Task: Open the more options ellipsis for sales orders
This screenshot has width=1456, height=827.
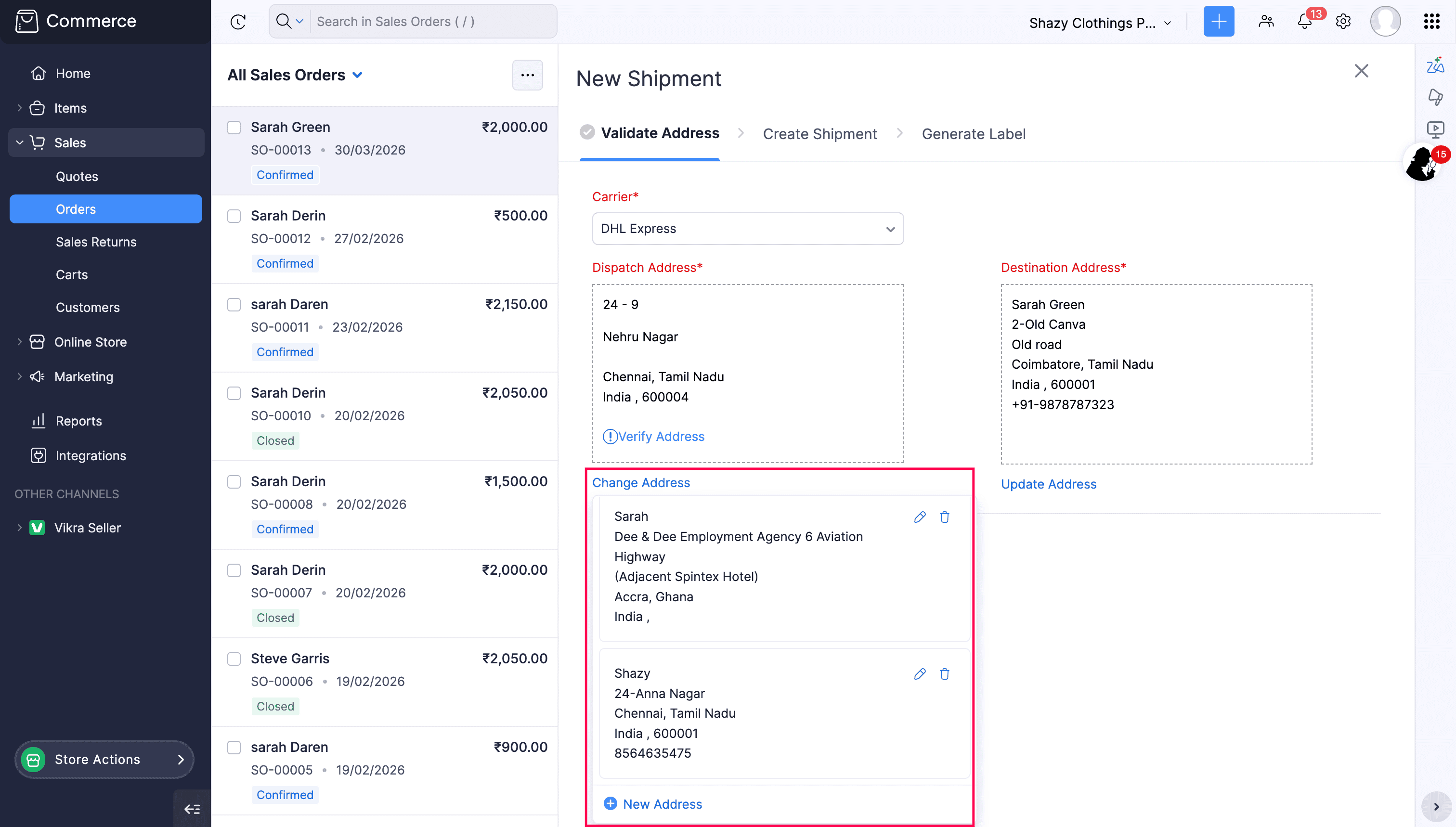Action: point(527,75)
